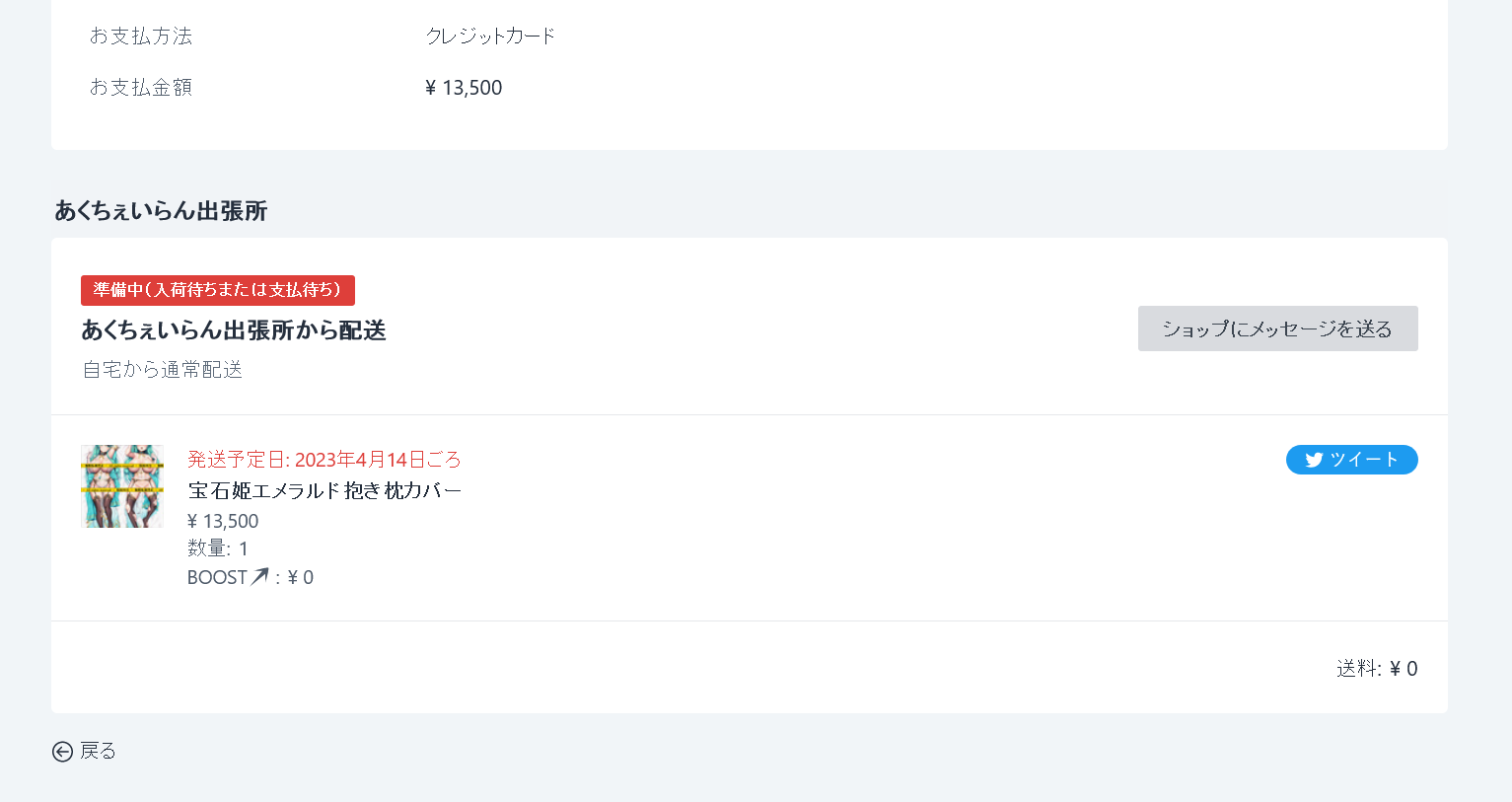Click the item price ¥ 13,500
The width and height of the screenshot is (1512, 802).
[223, 521]
